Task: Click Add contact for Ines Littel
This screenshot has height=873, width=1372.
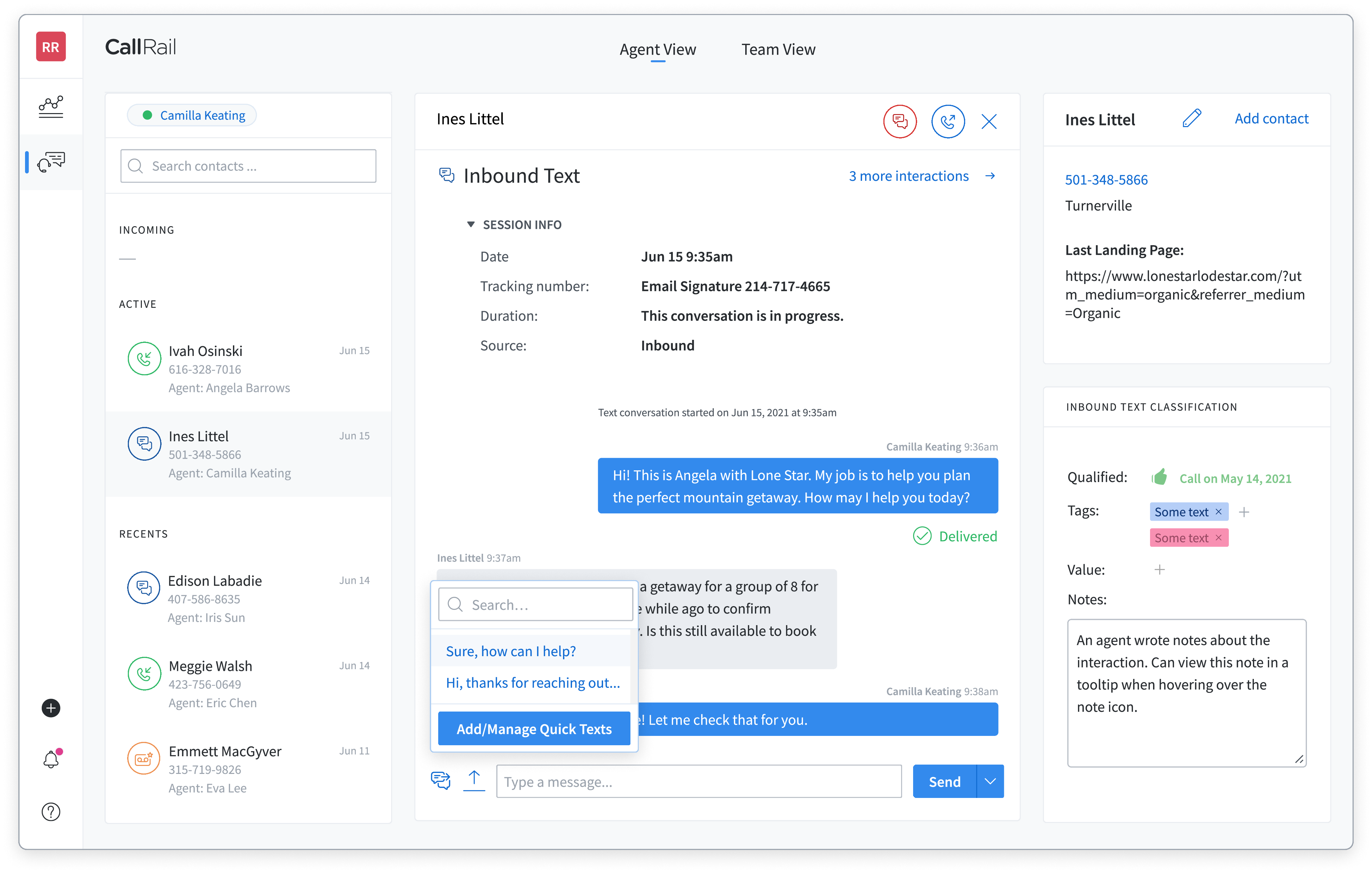Action: tap(1271, 118)
